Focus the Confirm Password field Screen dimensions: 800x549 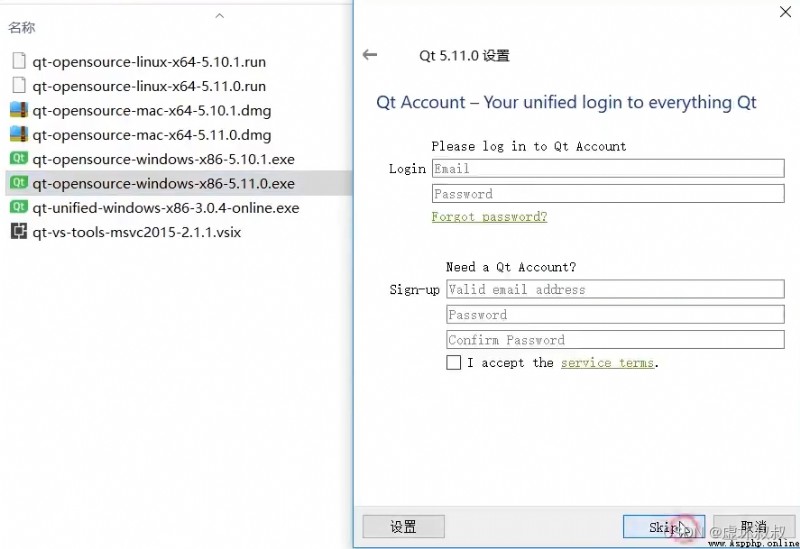pyautogui.click(x=615, y=340)
